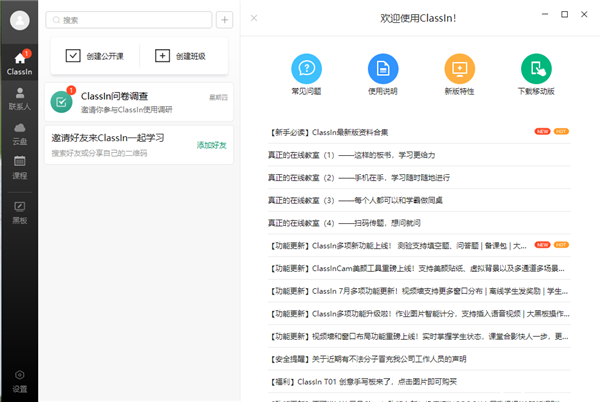Focus the 搜索 search input field
This screenshot has width=600, height=402.
pyautogui.click(x=130, y=19)
